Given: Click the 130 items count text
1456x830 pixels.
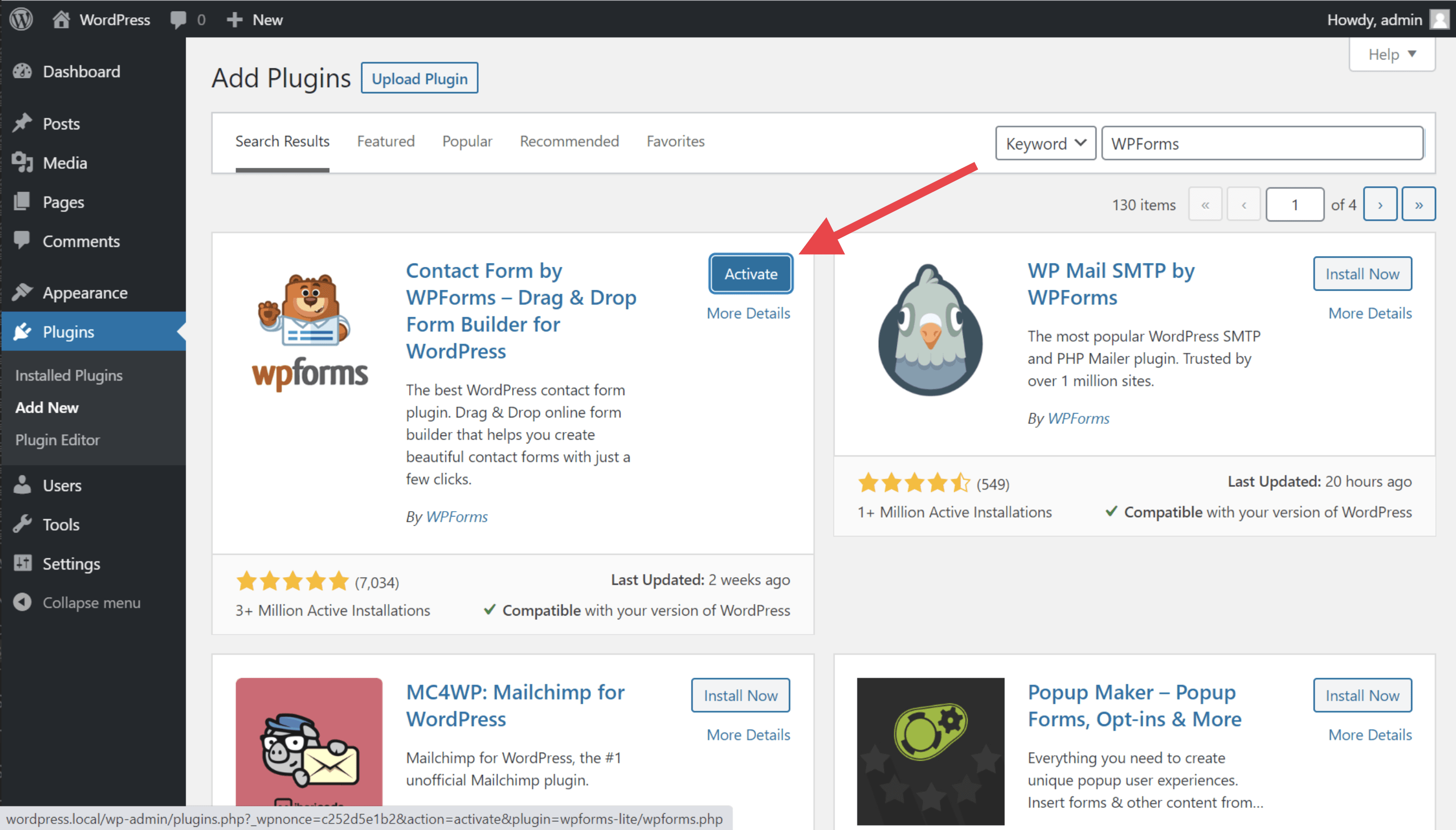Looking at the screenshot, I should (x=1144, y=205).
